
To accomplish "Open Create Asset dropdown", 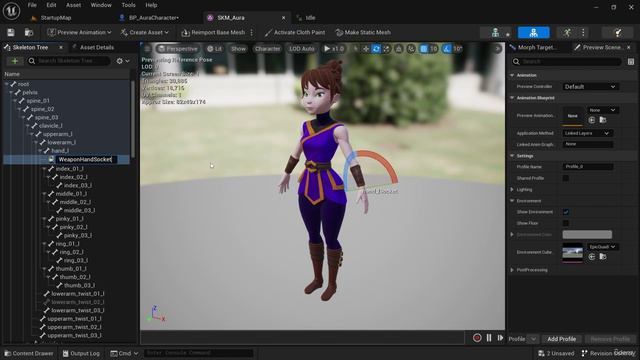I will coord(144,32).
